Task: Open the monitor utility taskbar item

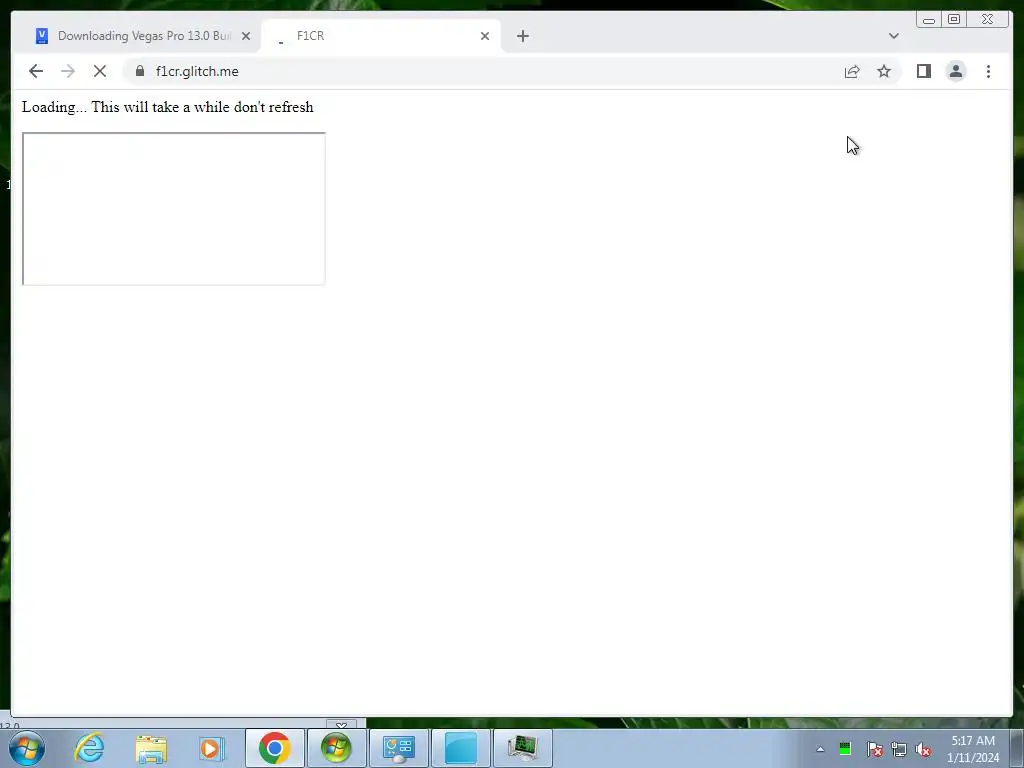Action: coord(522,748)
